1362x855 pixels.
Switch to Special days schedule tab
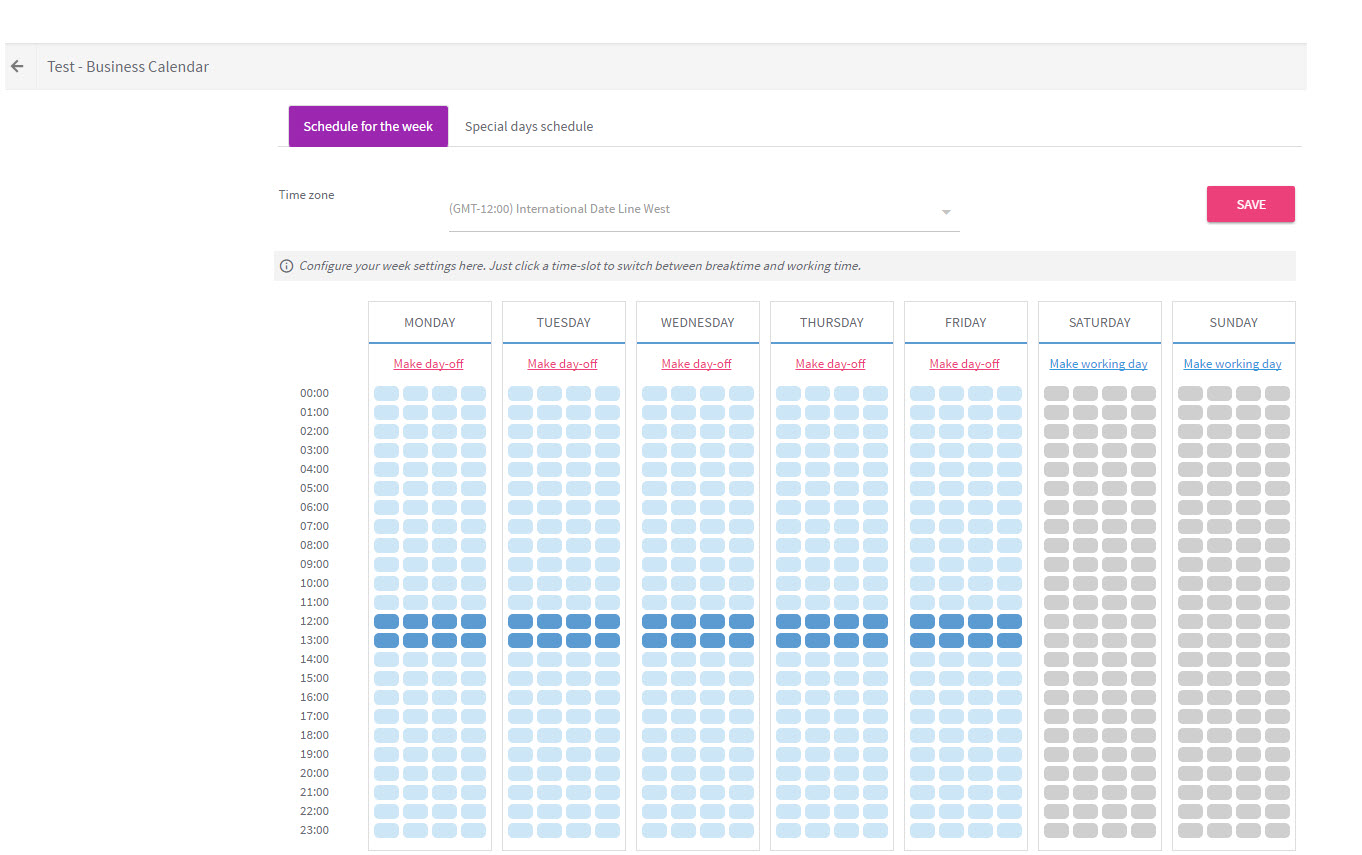point(529,127)
